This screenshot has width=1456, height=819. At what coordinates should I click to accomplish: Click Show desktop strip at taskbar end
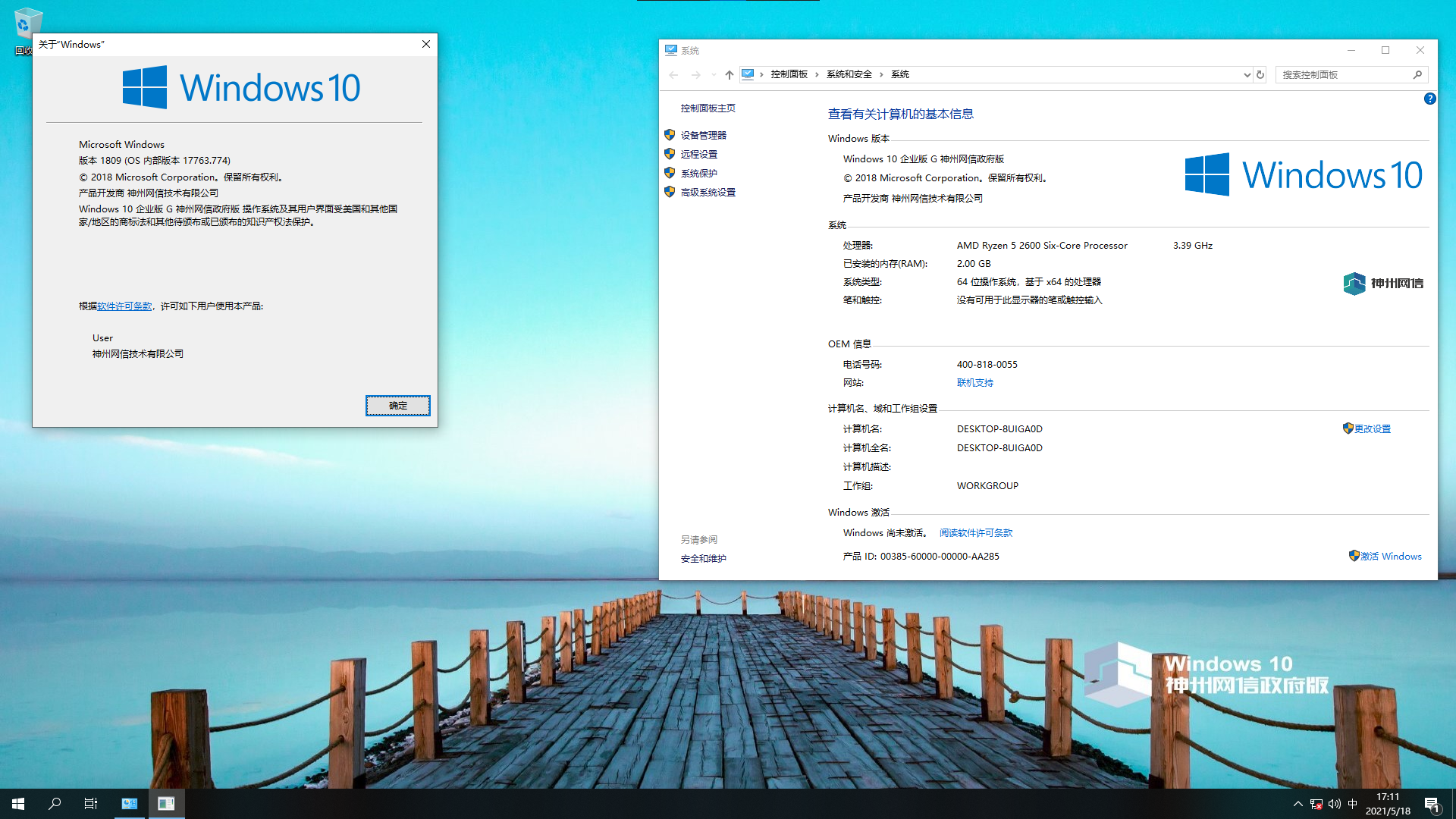pos(1454,804)
